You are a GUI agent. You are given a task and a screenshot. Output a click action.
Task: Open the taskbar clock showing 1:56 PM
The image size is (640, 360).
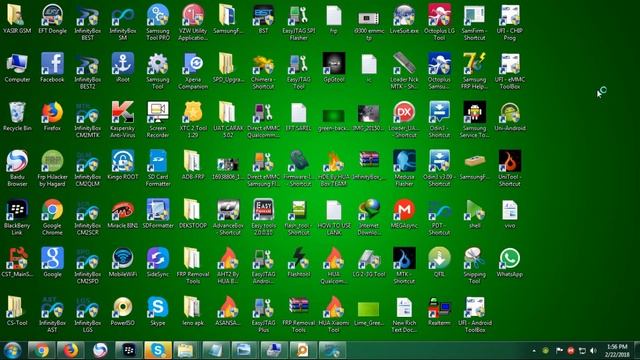coord(617,351)
